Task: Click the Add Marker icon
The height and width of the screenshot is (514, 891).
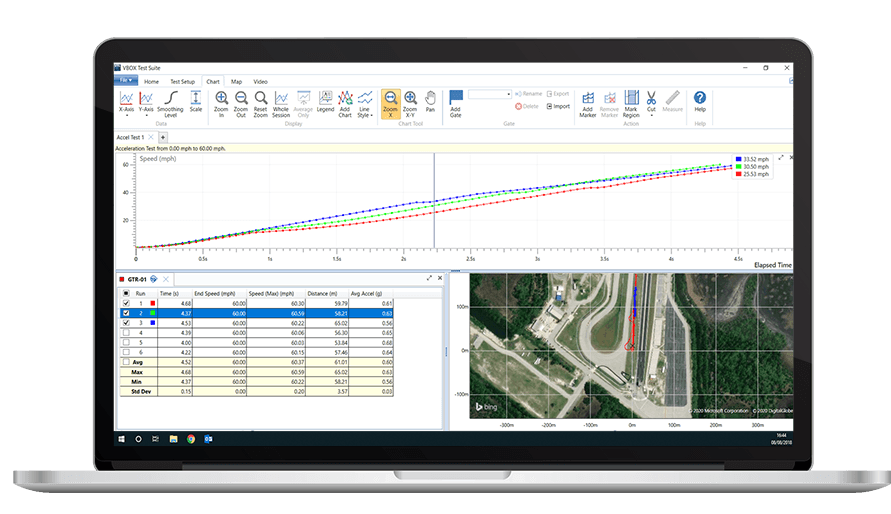Action: coord(588,98)
